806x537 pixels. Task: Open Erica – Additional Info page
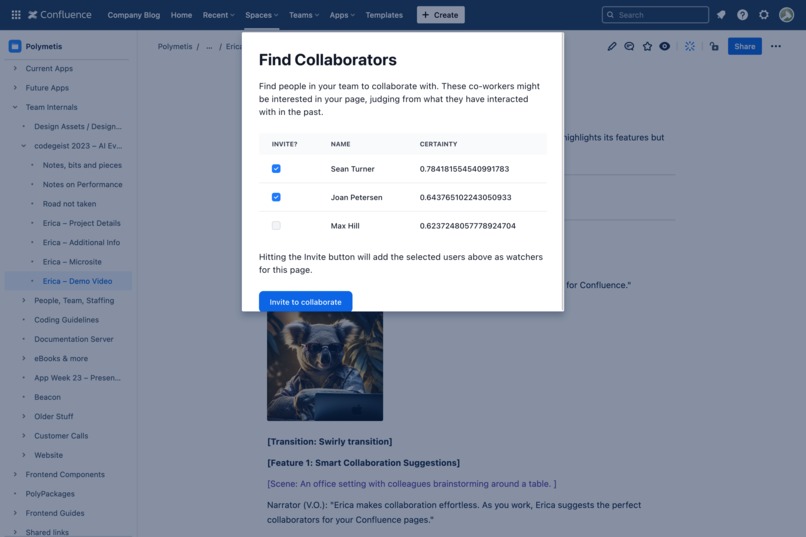(81, 242)
